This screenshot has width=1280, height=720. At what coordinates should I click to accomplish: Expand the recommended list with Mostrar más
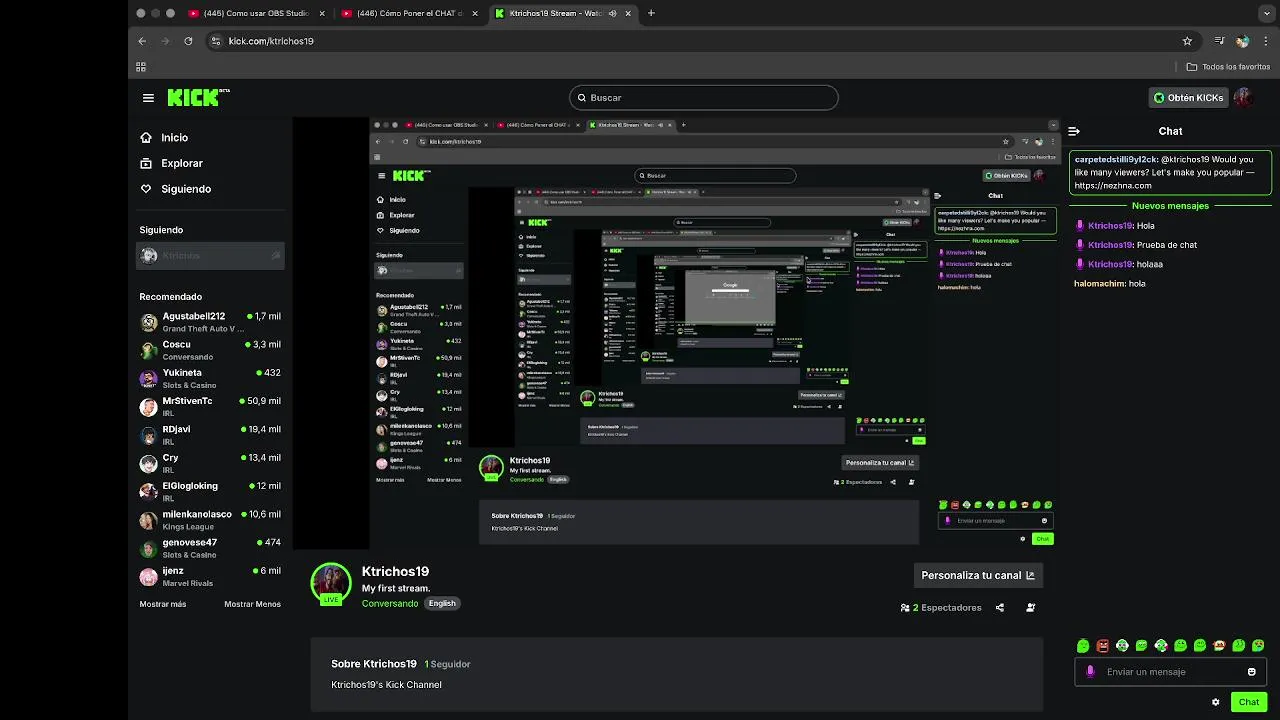pos(163,604)
